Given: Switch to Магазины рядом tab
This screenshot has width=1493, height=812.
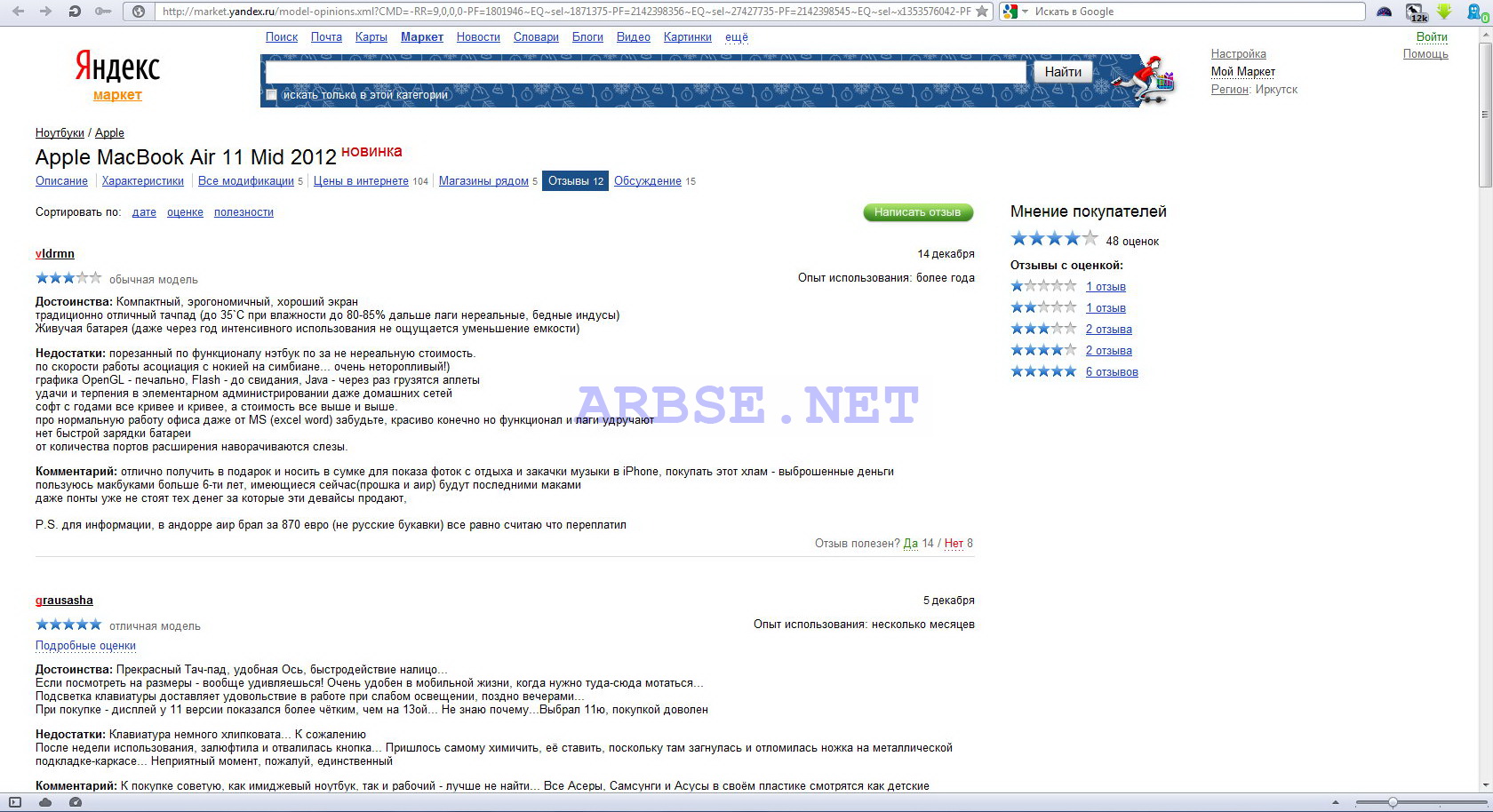Looking at the screenshot, I should (x=483, y=181).
